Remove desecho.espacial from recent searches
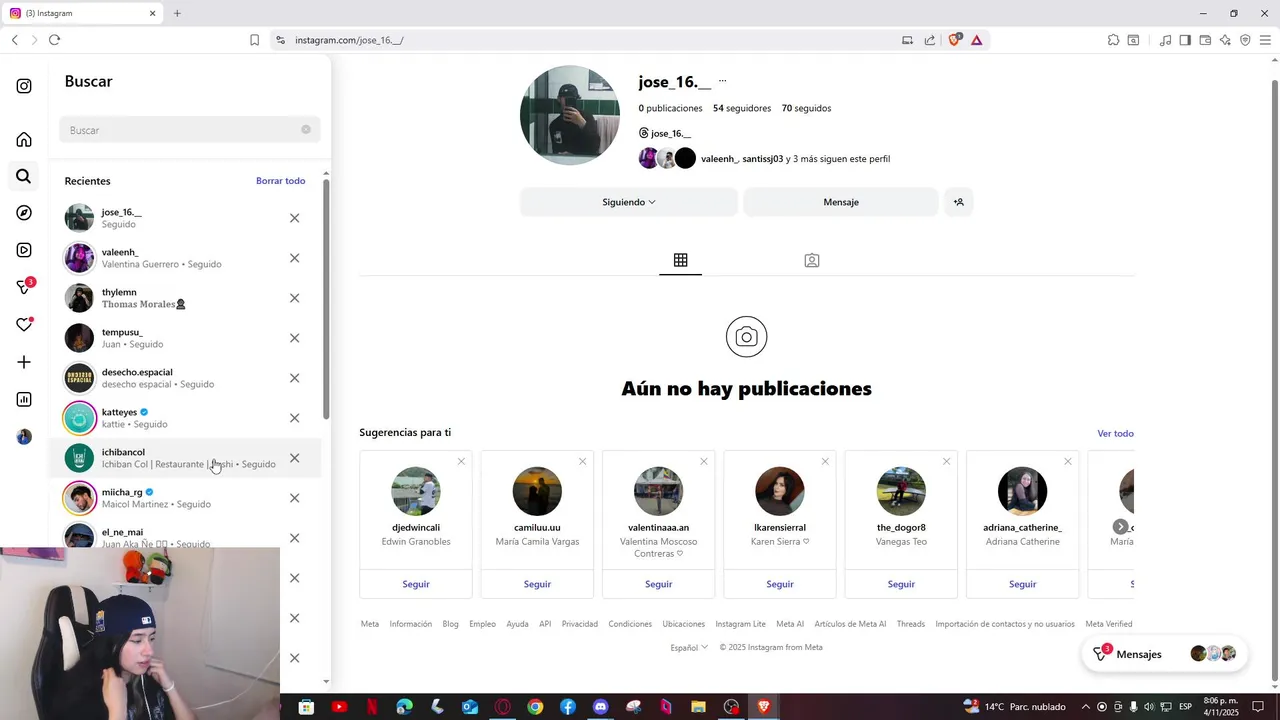The image size is (1280, 720). coord(294,378)
